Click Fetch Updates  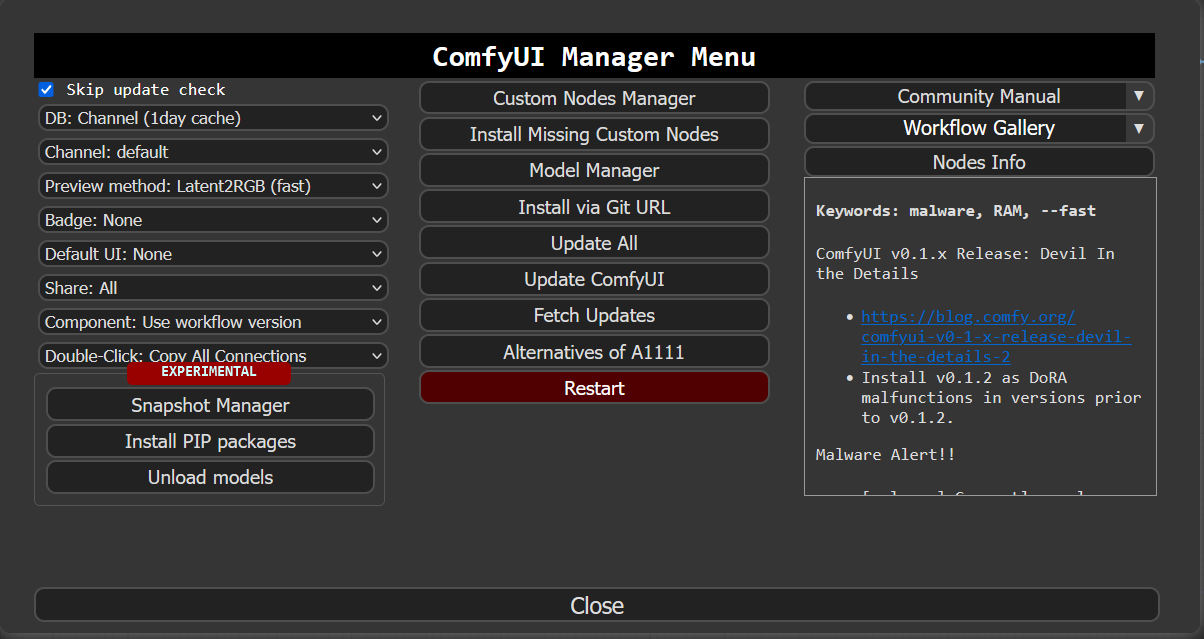(594, 315)
